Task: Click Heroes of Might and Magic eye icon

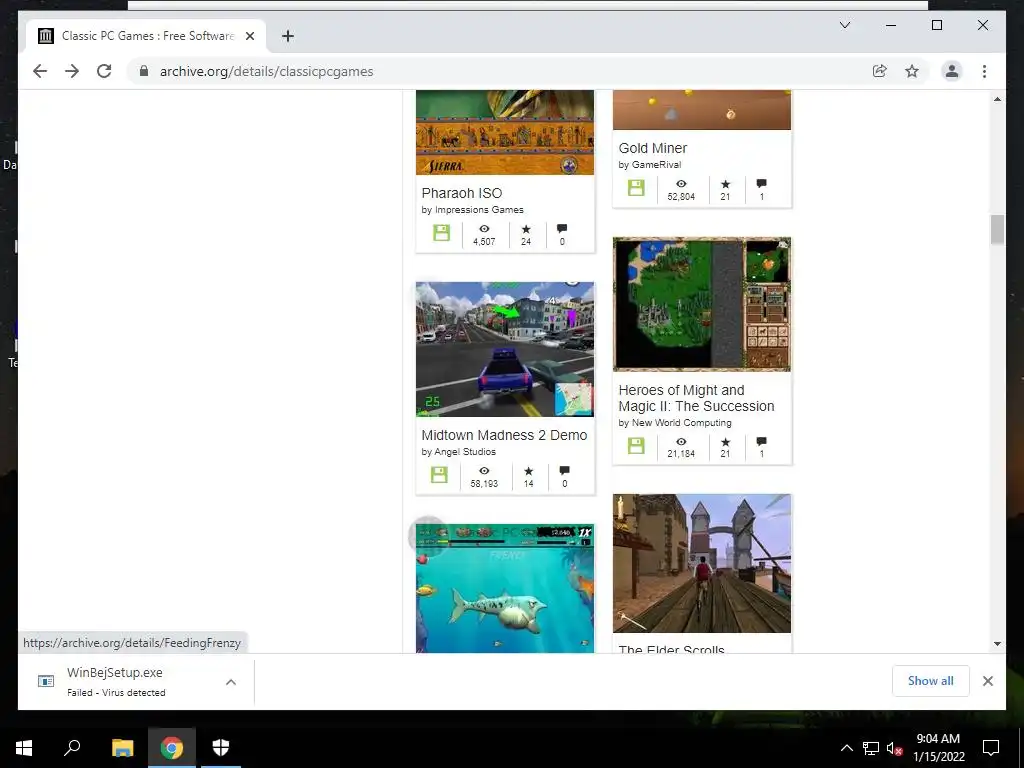Action: pos(681,441)
